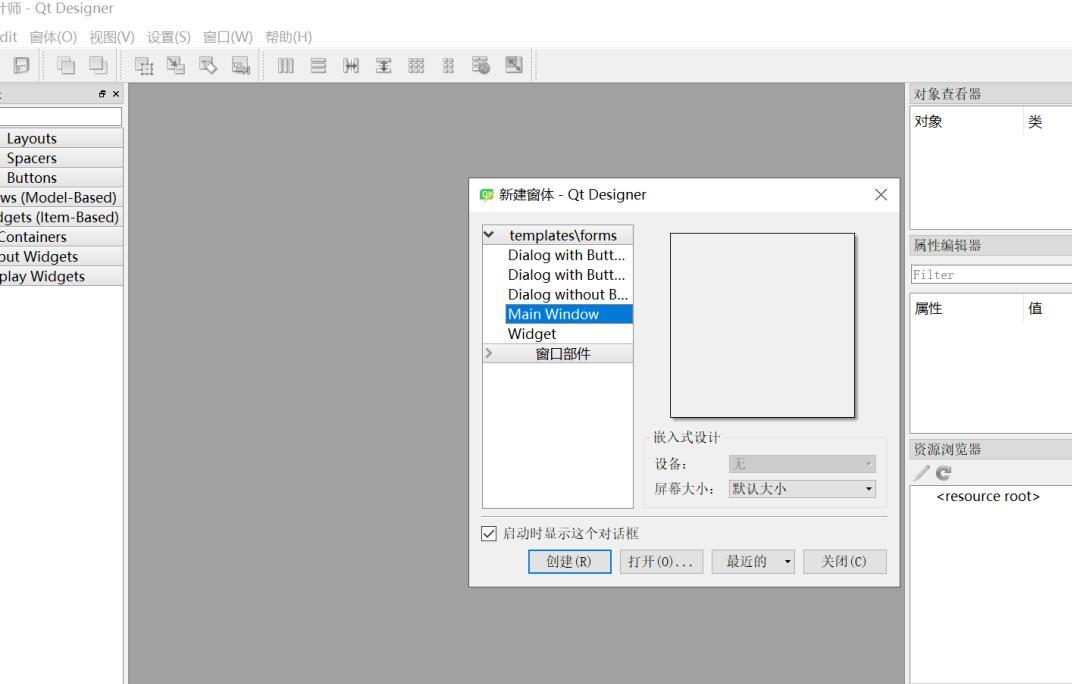Collapse the templates\forms tree group
1072x684 pixels.
[x=489, y=235]
